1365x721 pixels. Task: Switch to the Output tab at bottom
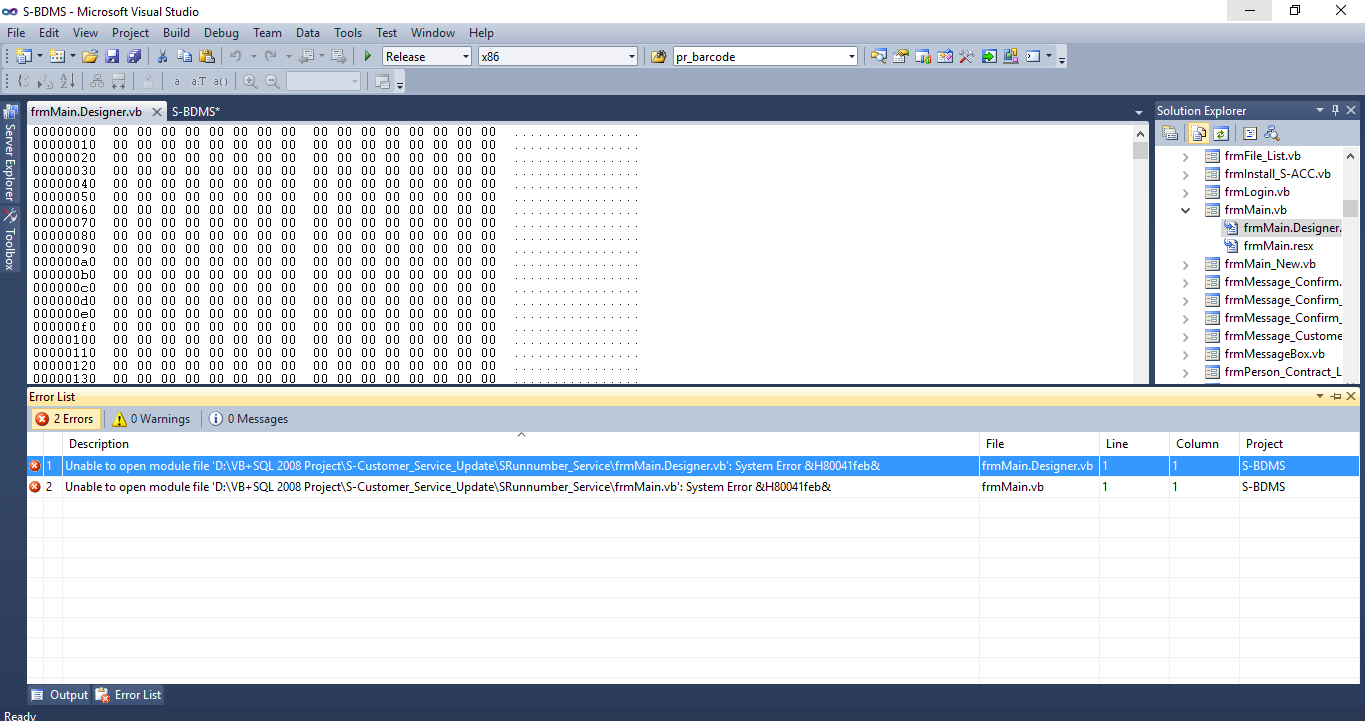tap(59, 695)
